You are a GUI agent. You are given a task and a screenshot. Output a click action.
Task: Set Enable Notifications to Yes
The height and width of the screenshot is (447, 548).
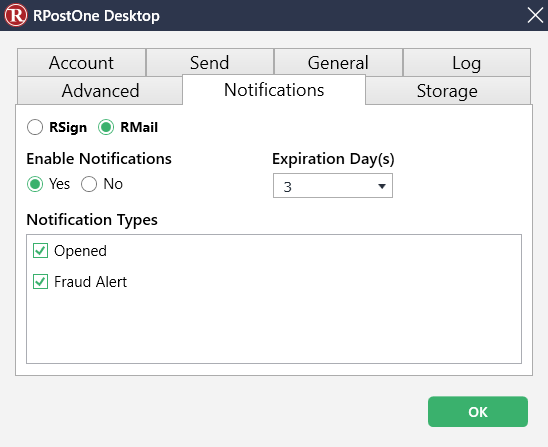pos(35,184)
